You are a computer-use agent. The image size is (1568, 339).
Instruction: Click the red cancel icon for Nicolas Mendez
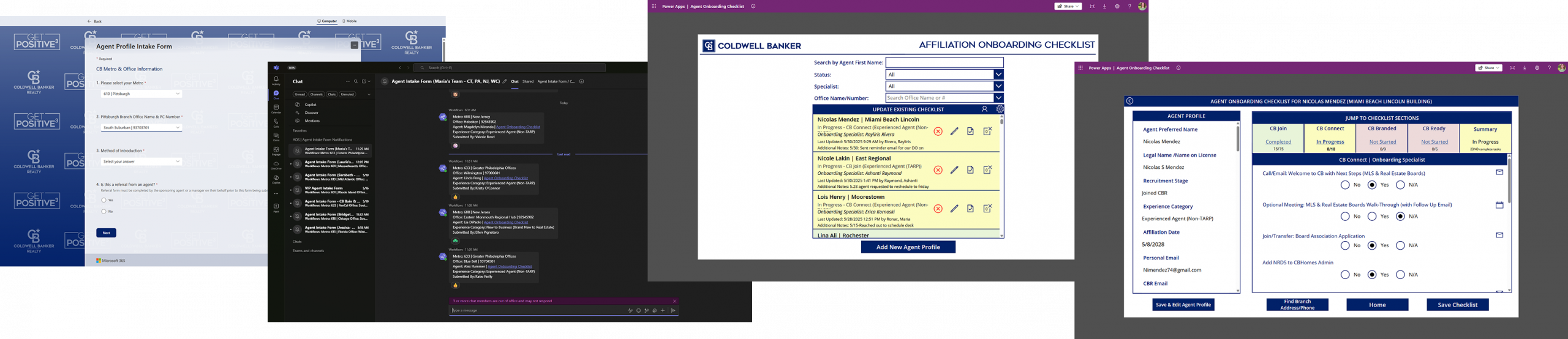(938, 132)
